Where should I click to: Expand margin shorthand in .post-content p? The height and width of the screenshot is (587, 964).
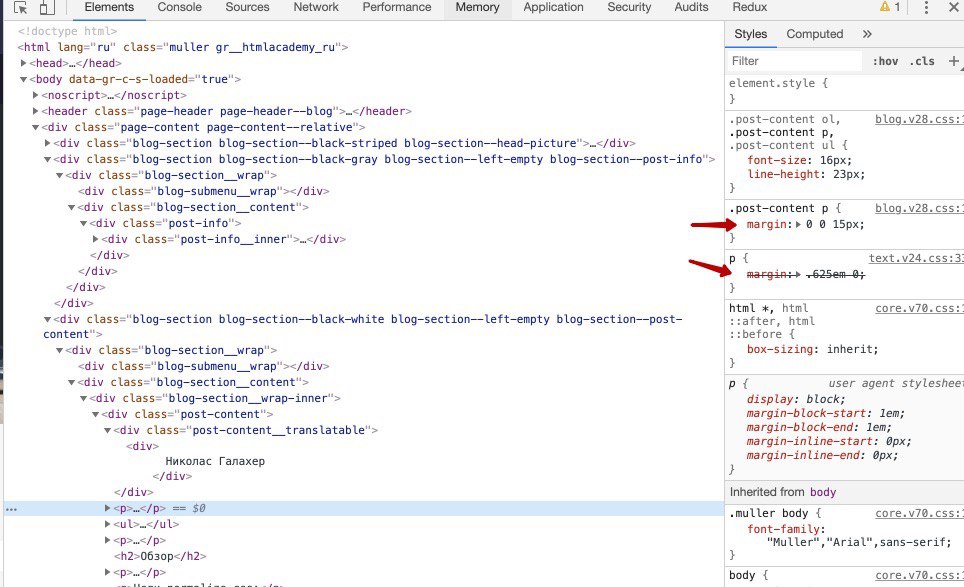point(798,224)
